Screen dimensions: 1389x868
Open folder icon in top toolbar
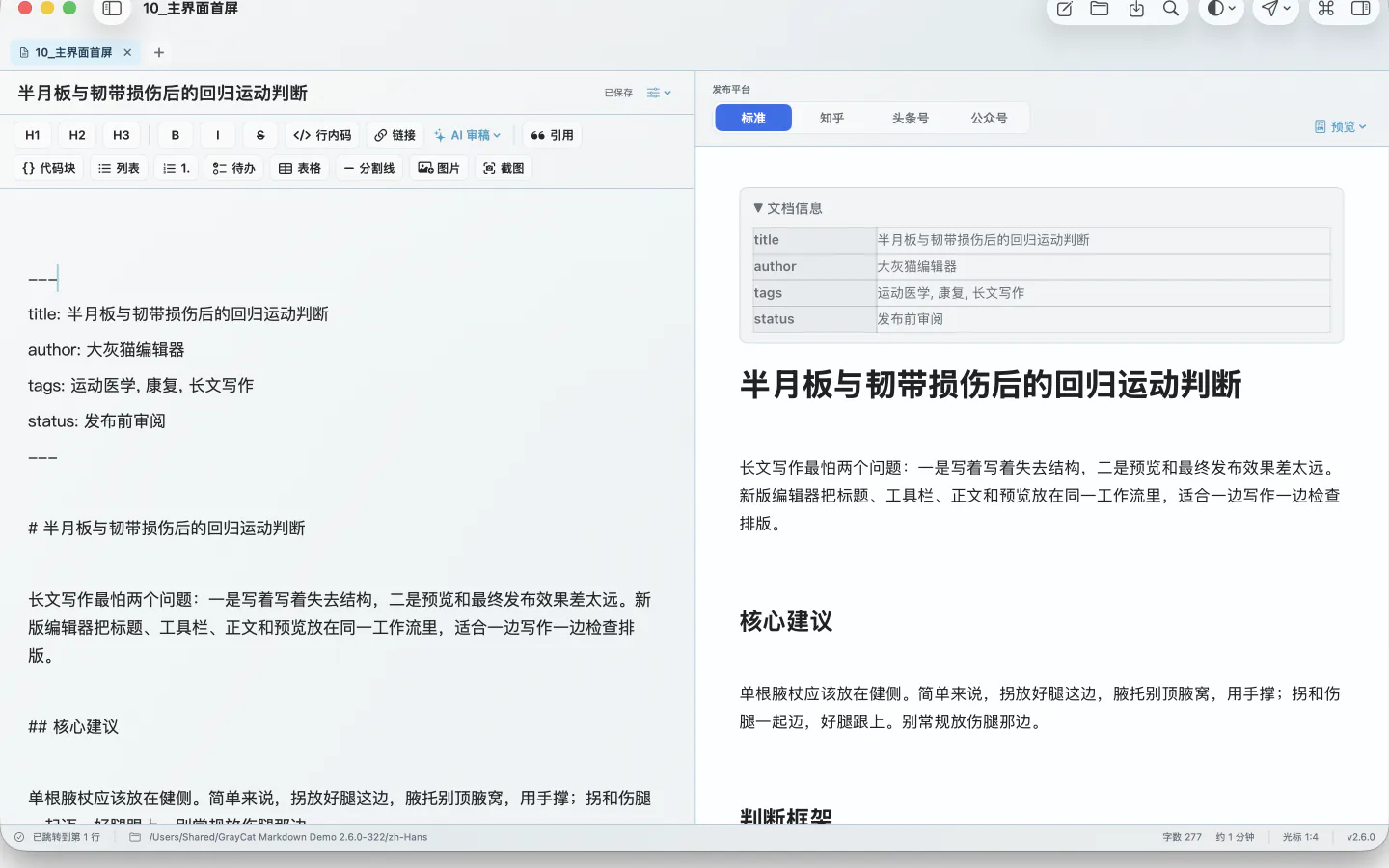point(1100,9)
